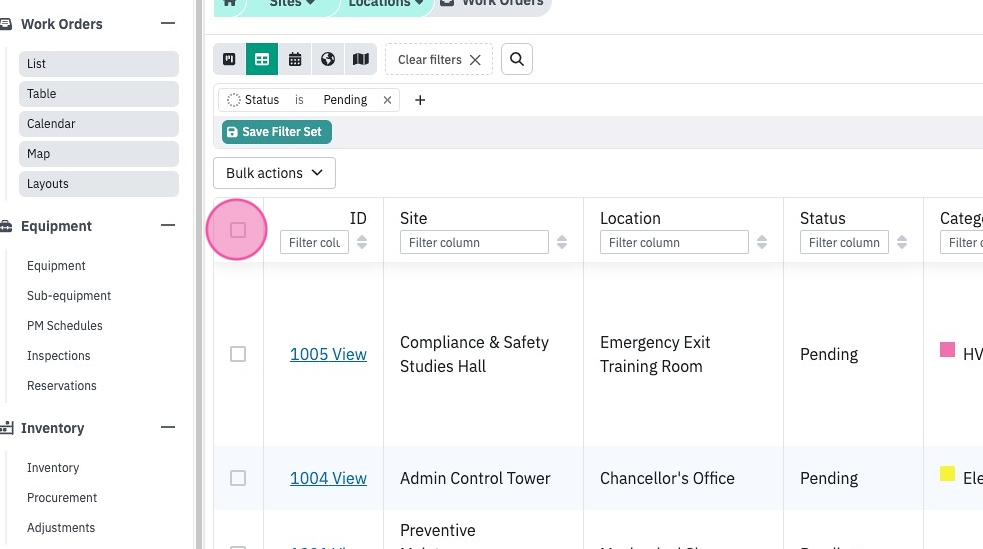Collapse the Inventory sidebar section
This screenshot has width=983, height=549.
click(167, 427)
